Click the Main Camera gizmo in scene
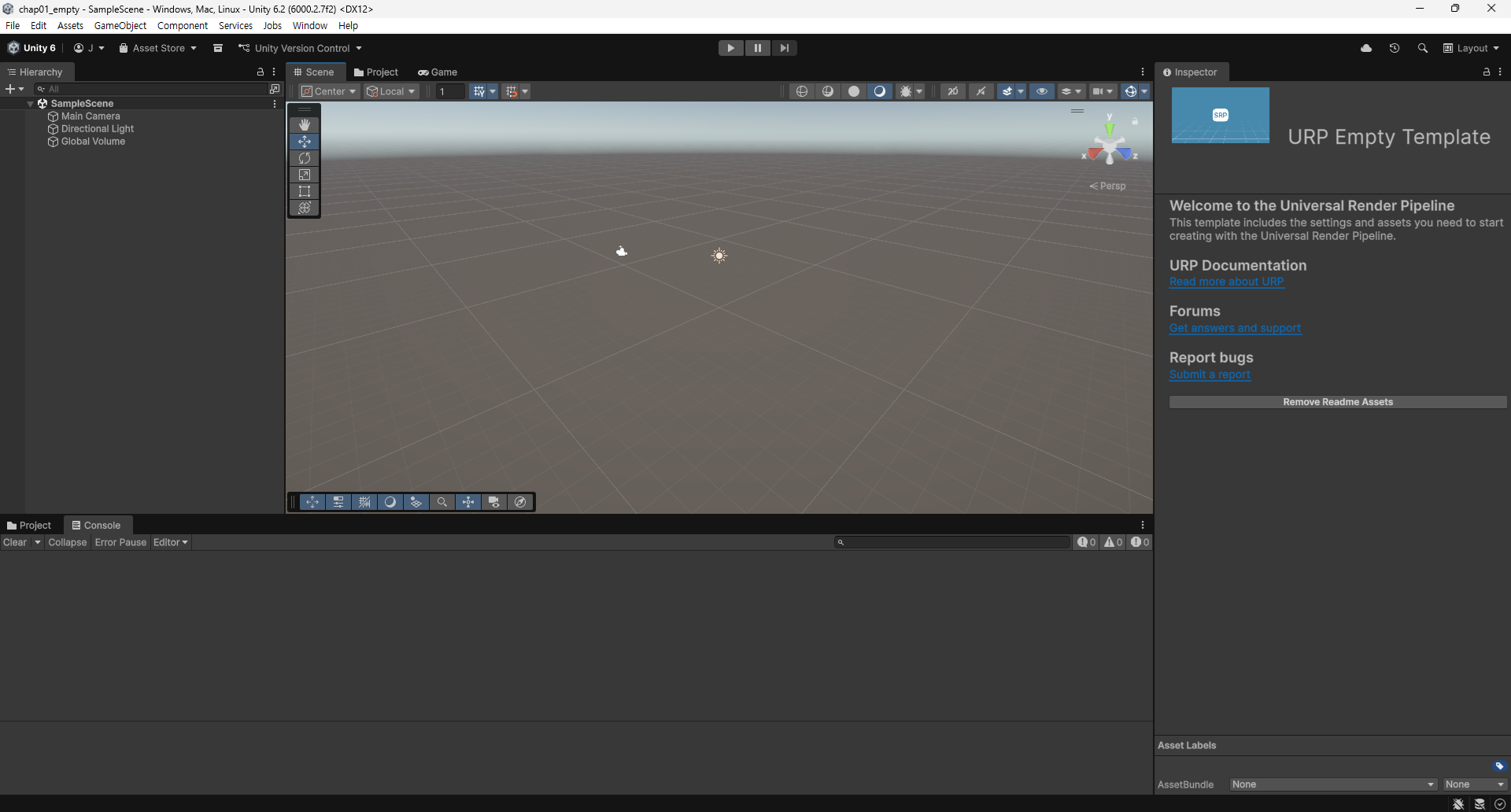 [x=622, y=252]
